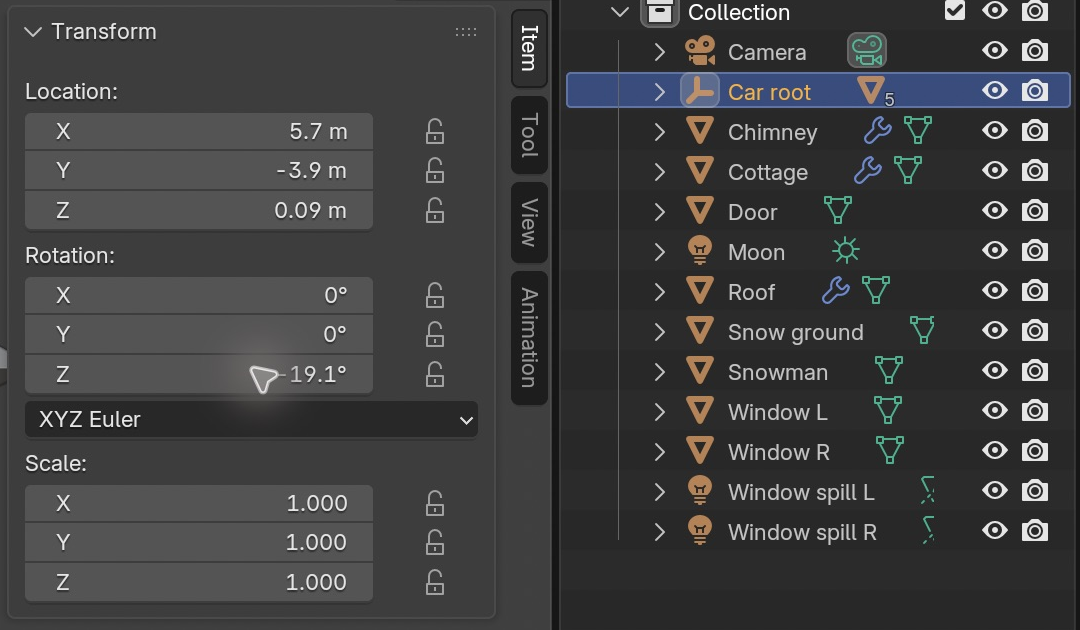
Task: Switch to the Tool sidebar tab
Action: point(529,135)
